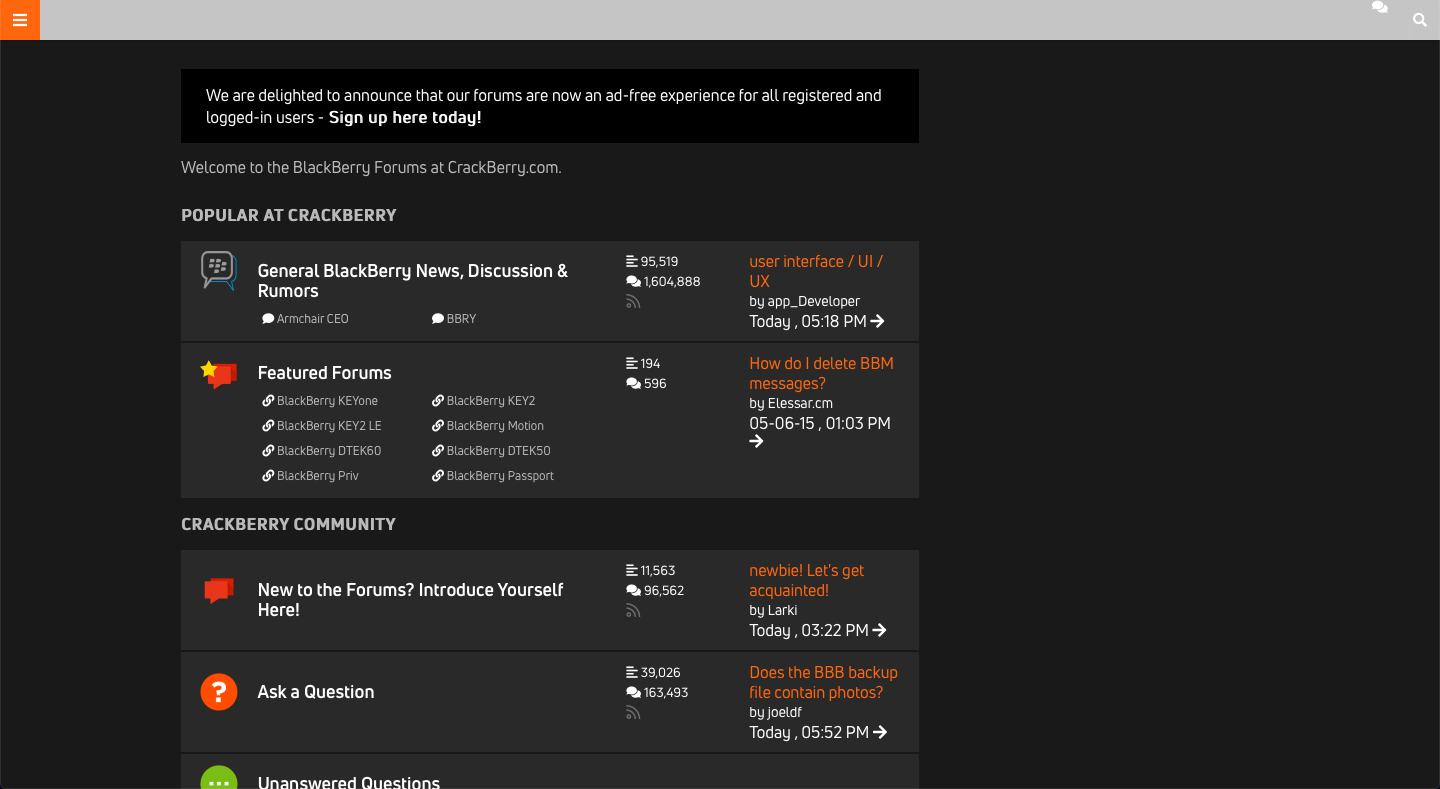Click Sign up here today! link
This screenshot has width=1440, height=789.
[405, 117]
